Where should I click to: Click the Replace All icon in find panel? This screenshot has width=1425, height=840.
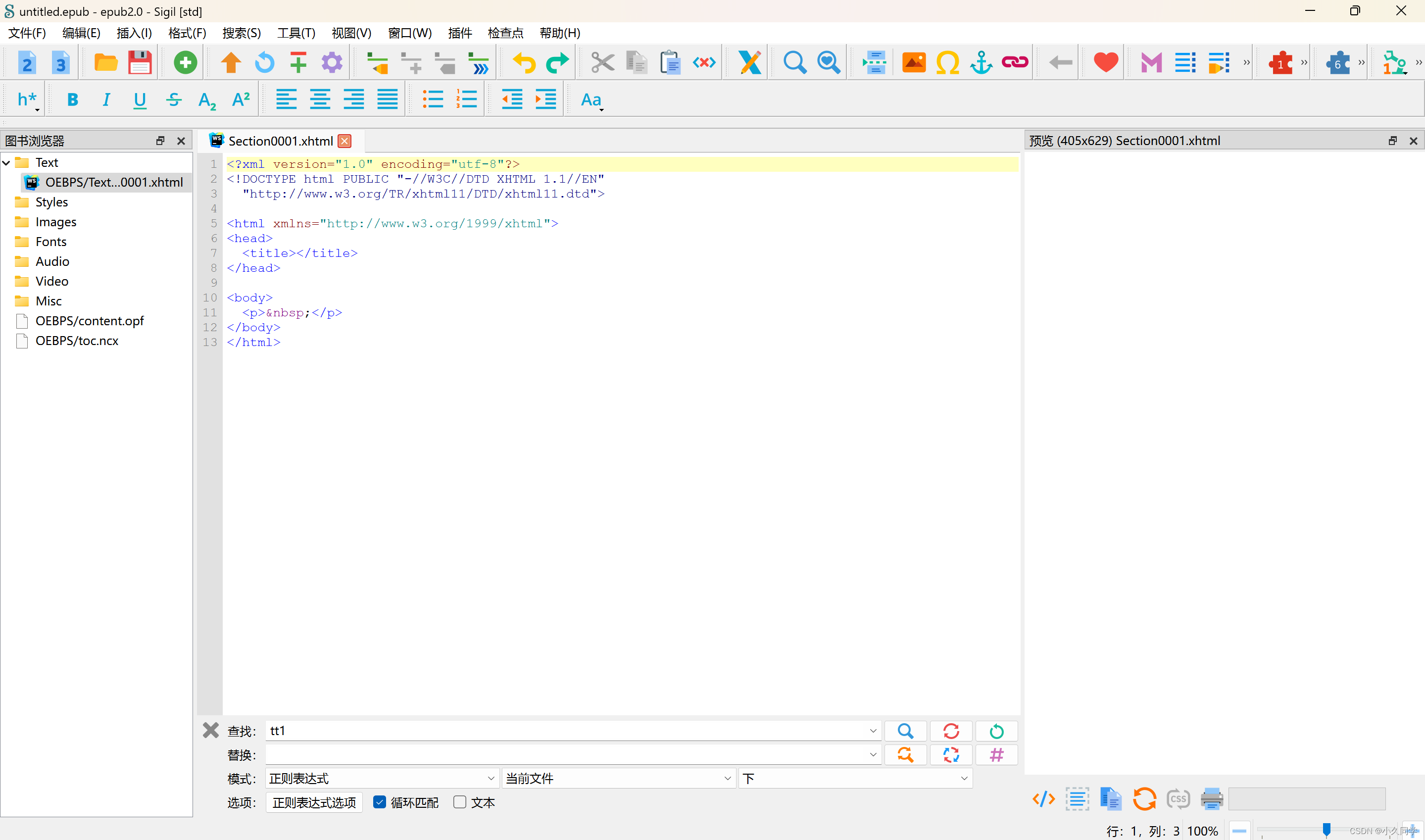click(x=951, y=754)
